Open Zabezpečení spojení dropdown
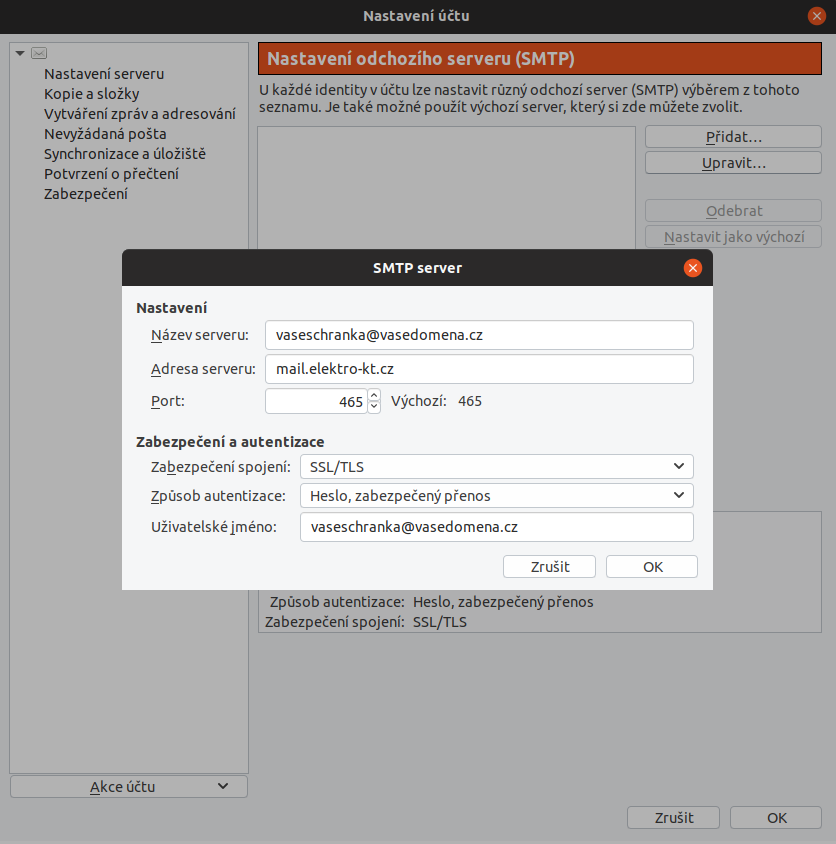 click(496, 466)
